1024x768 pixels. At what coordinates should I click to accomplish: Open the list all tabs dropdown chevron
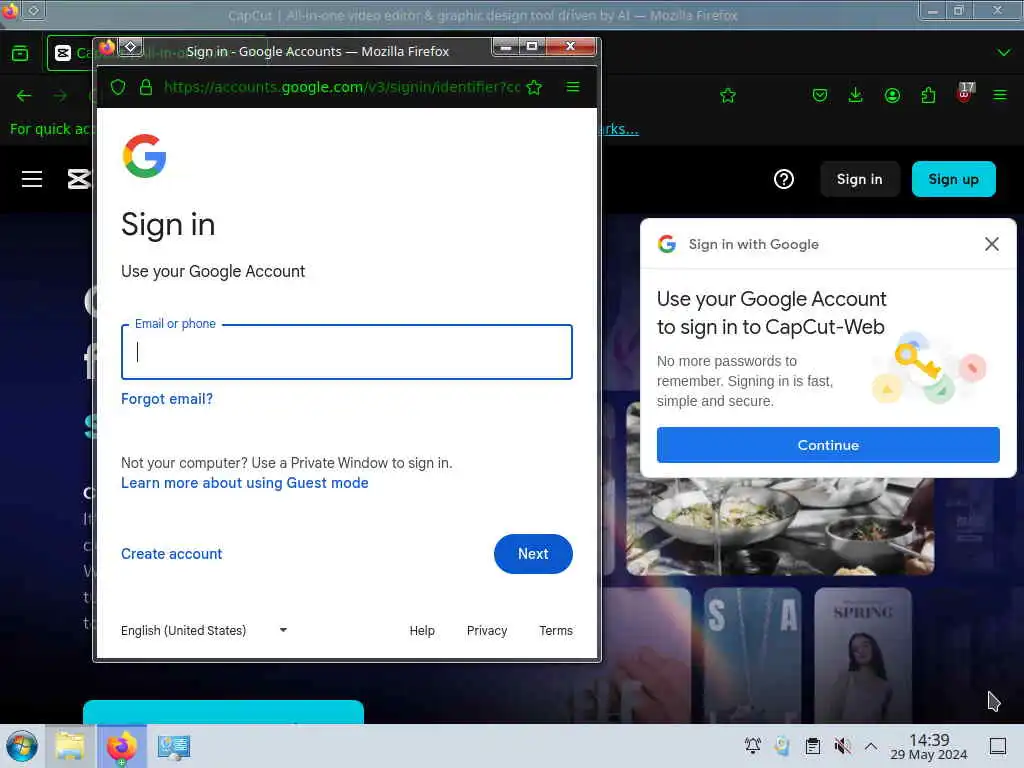1004,53
